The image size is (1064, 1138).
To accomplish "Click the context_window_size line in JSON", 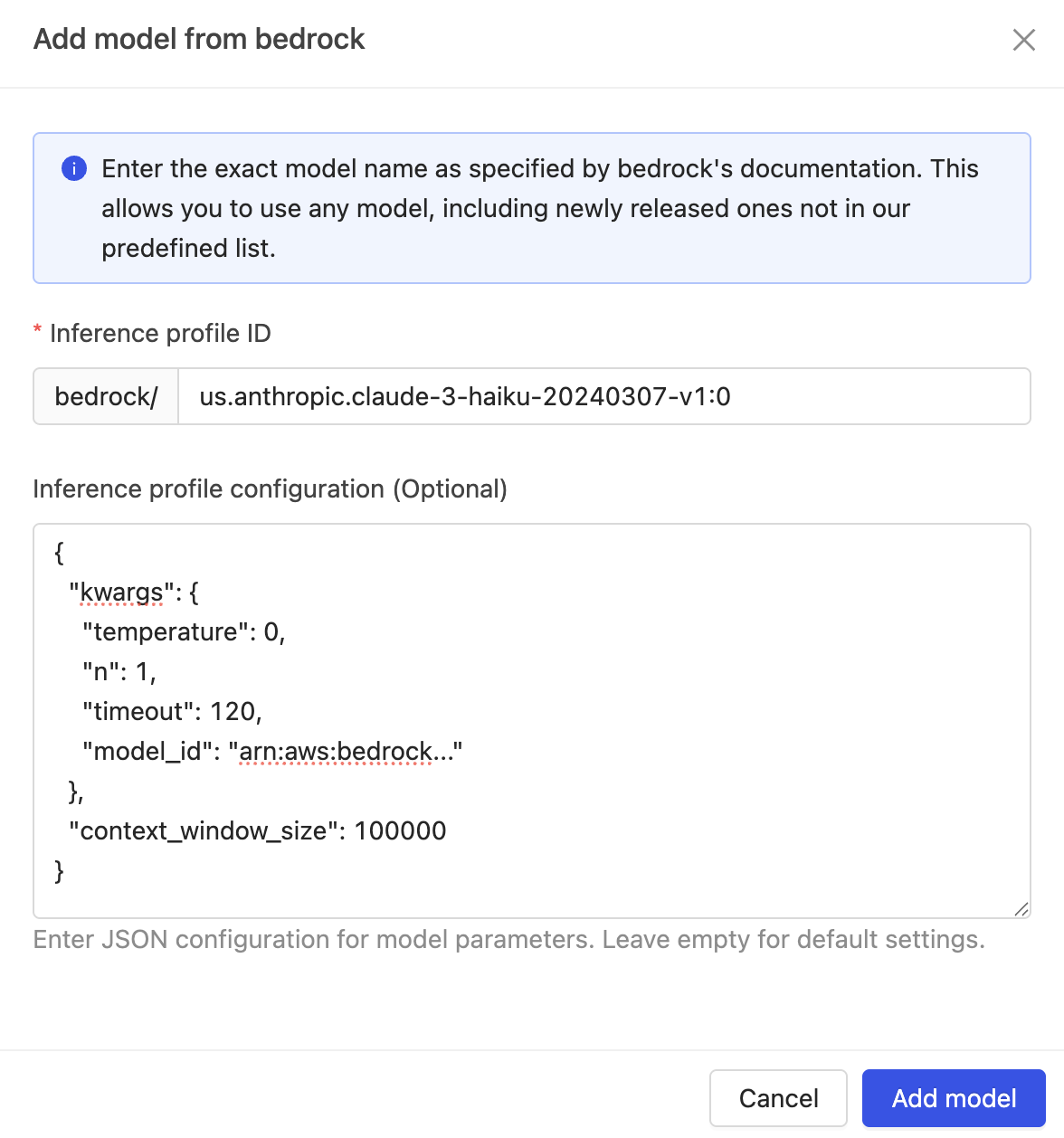I will coord(257,830).
